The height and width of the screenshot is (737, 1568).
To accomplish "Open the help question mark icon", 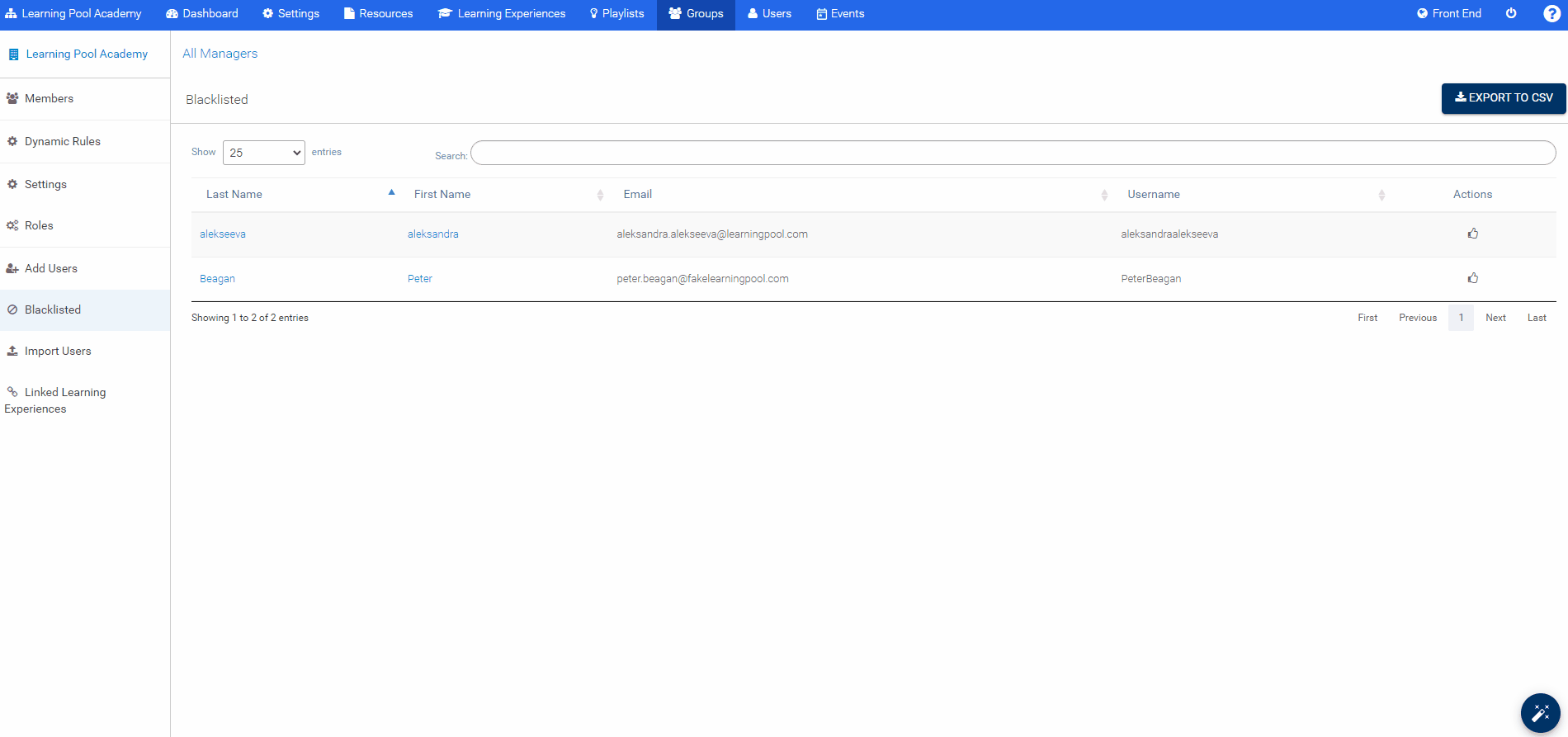I will pyautogui.click(x=1551, y=13).
